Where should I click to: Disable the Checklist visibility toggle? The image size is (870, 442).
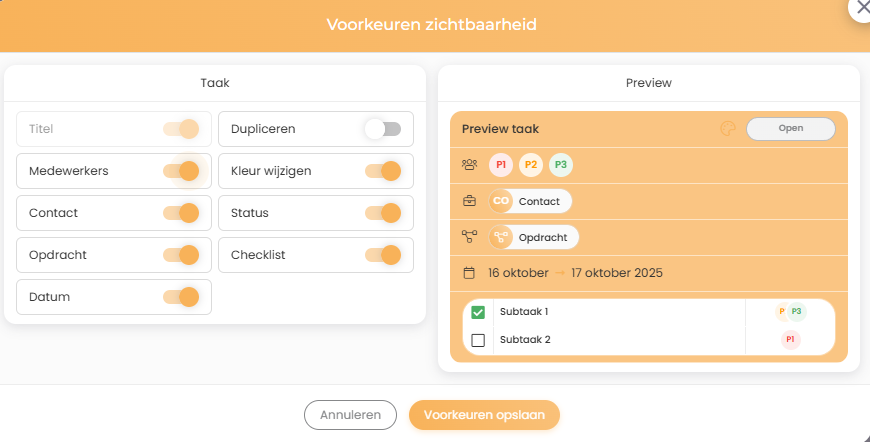point(382,255)
